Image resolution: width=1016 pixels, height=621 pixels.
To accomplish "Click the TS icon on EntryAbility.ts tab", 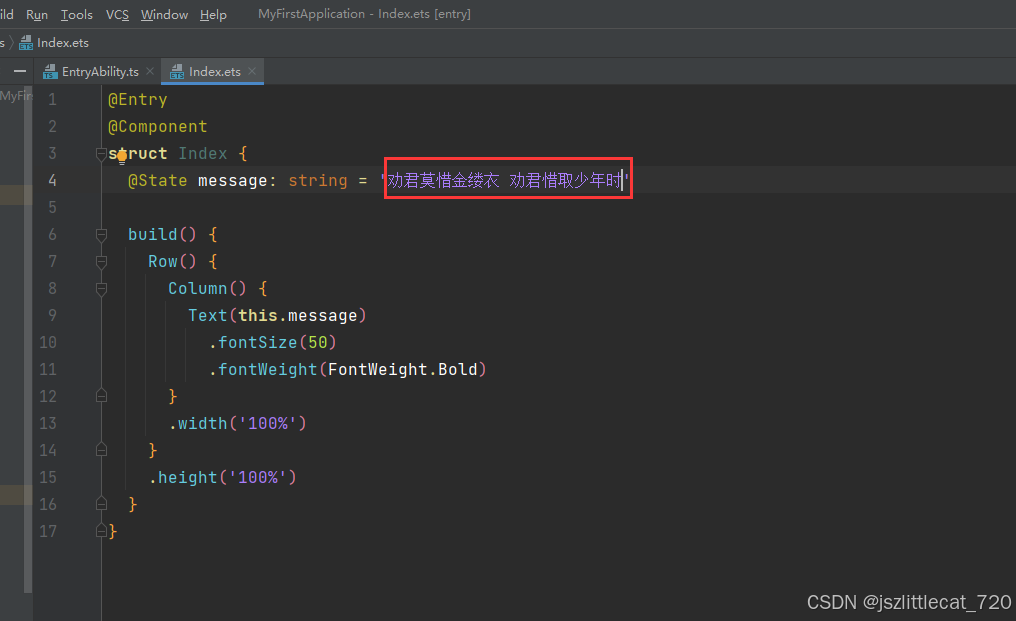I will point(50,72).
